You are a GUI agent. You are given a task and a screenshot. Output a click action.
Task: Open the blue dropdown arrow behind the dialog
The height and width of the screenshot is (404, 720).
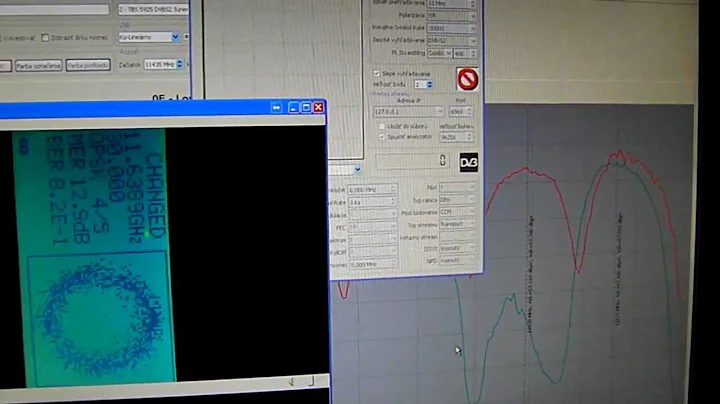pyautogui.click(x=357, y=170)
